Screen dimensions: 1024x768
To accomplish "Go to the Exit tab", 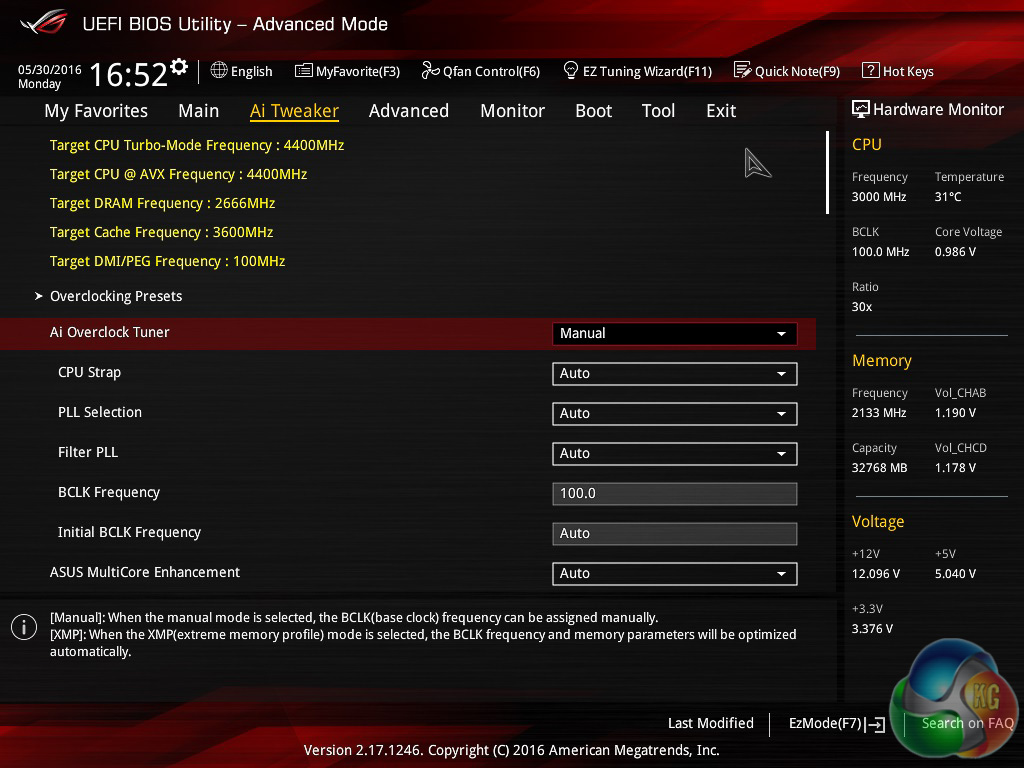I will coord(721,111).
